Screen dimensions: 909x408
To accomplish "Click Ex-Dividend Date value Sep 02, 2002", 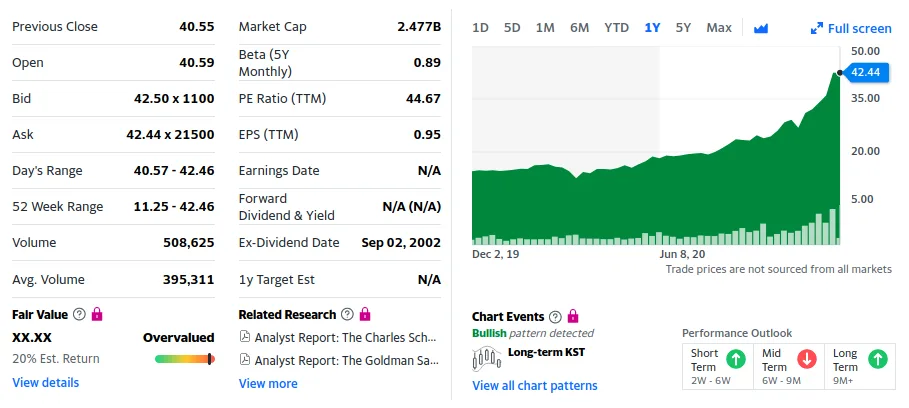I will tap(401, 242).
